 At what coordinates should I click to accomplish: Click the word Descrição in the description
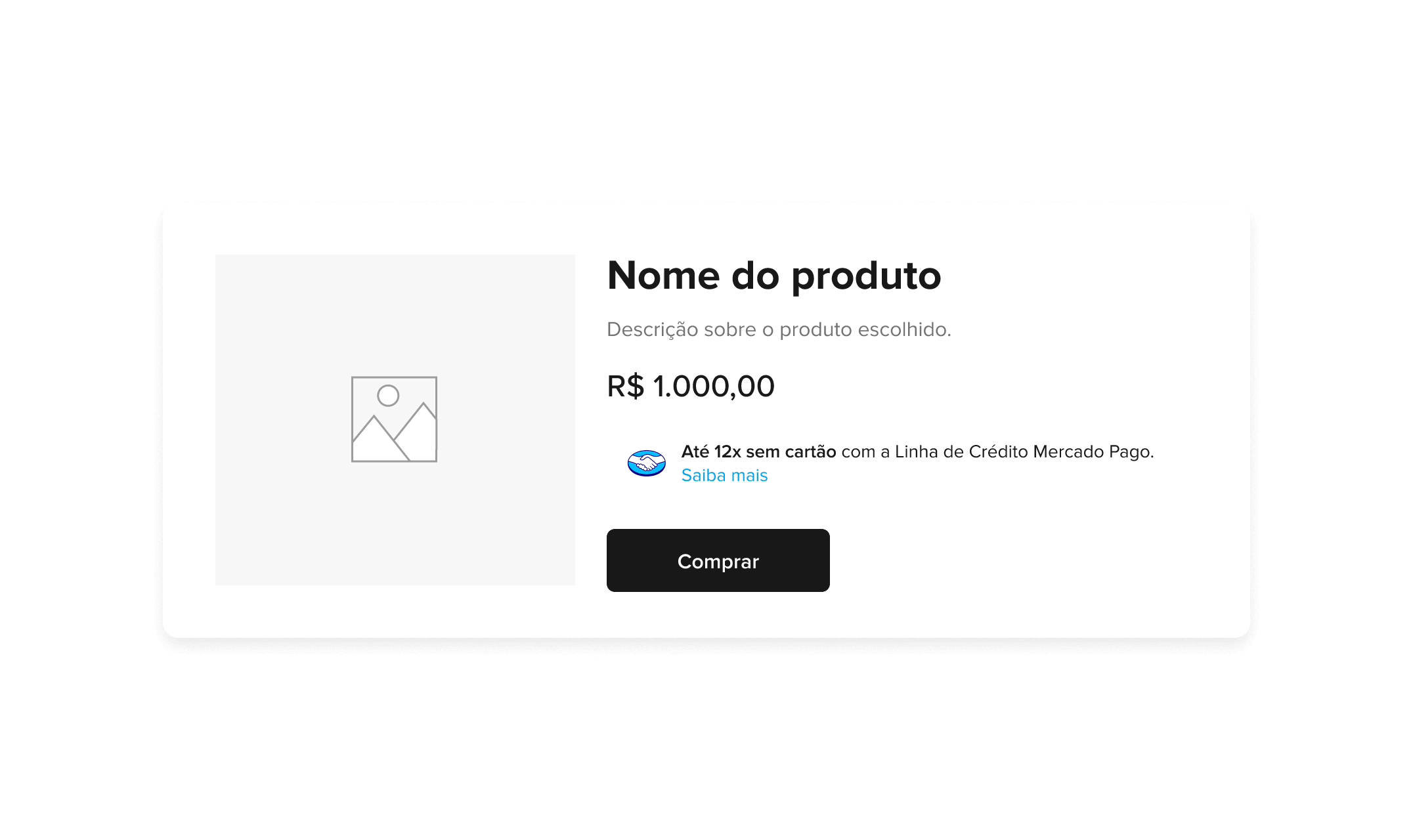tap(653, 330)
